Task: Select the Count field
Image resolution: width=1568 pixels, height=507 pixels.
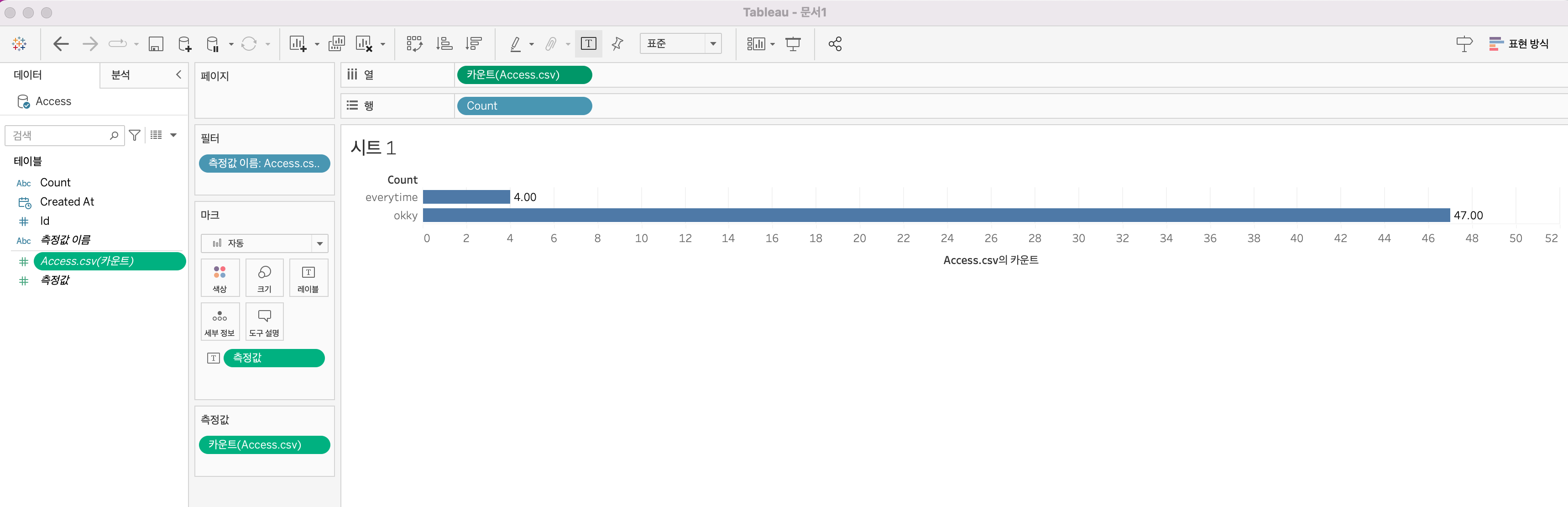Action: click(55, 182)
